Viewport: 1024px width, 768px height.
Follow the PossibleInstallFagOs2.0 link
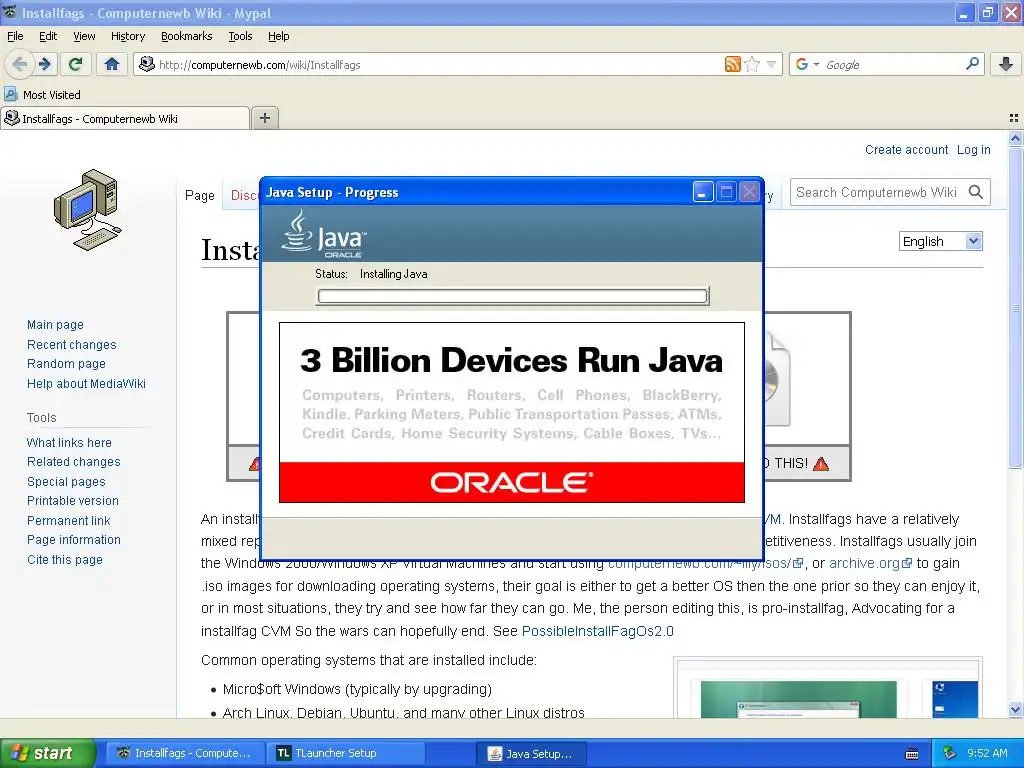click(x=598, y=631)
